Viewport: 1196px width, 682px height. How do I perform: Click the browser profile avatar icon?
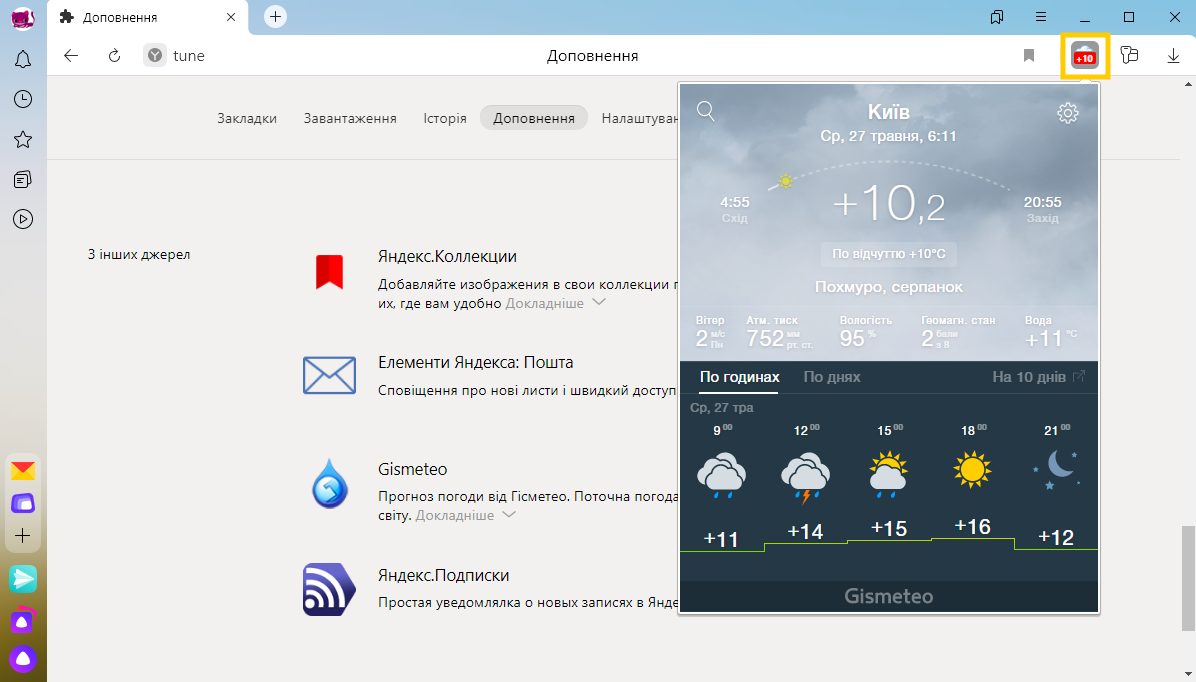(23, 18)
